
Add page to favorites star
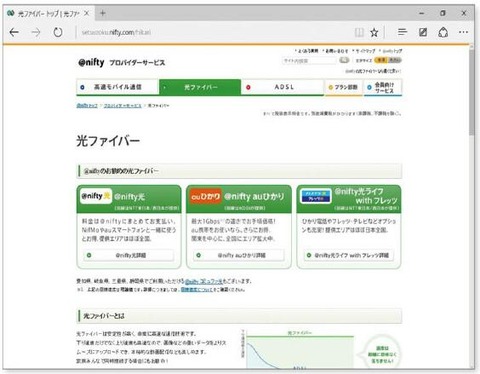tap(374, 32)
